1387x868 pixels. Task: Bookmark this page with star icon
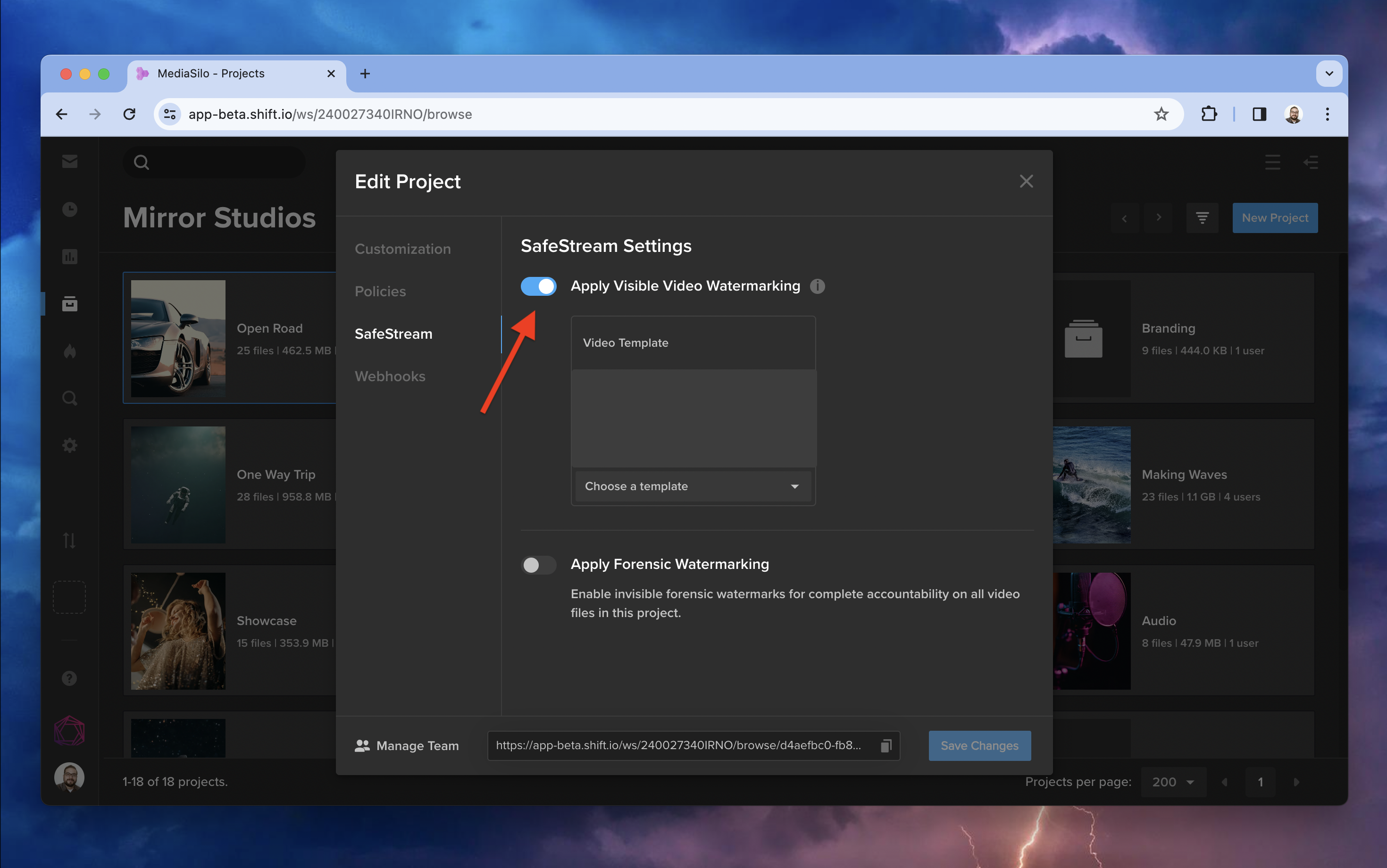click(x=1161, y=114)
